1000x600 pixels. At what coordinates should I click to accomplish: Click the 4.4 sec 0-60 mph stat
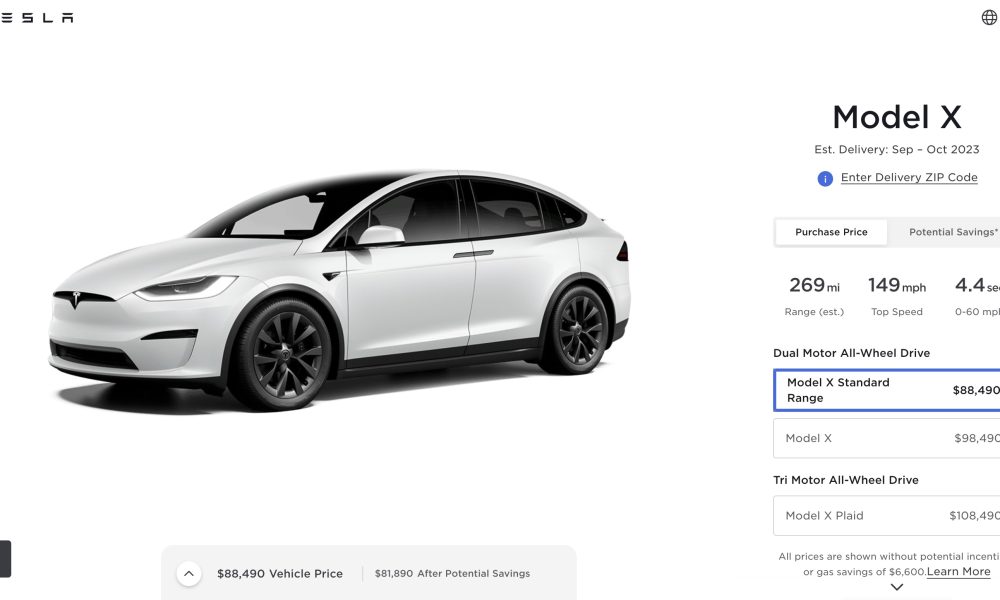pos(977,295)
